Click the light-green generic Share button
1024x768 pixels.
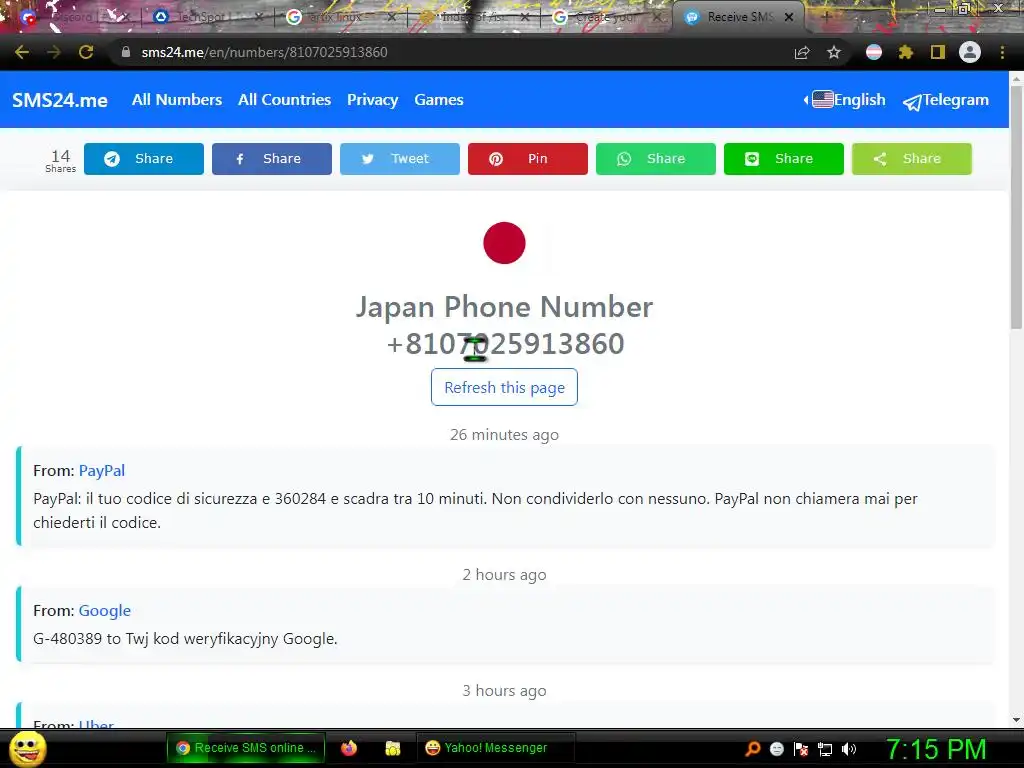tap(912, 159)
